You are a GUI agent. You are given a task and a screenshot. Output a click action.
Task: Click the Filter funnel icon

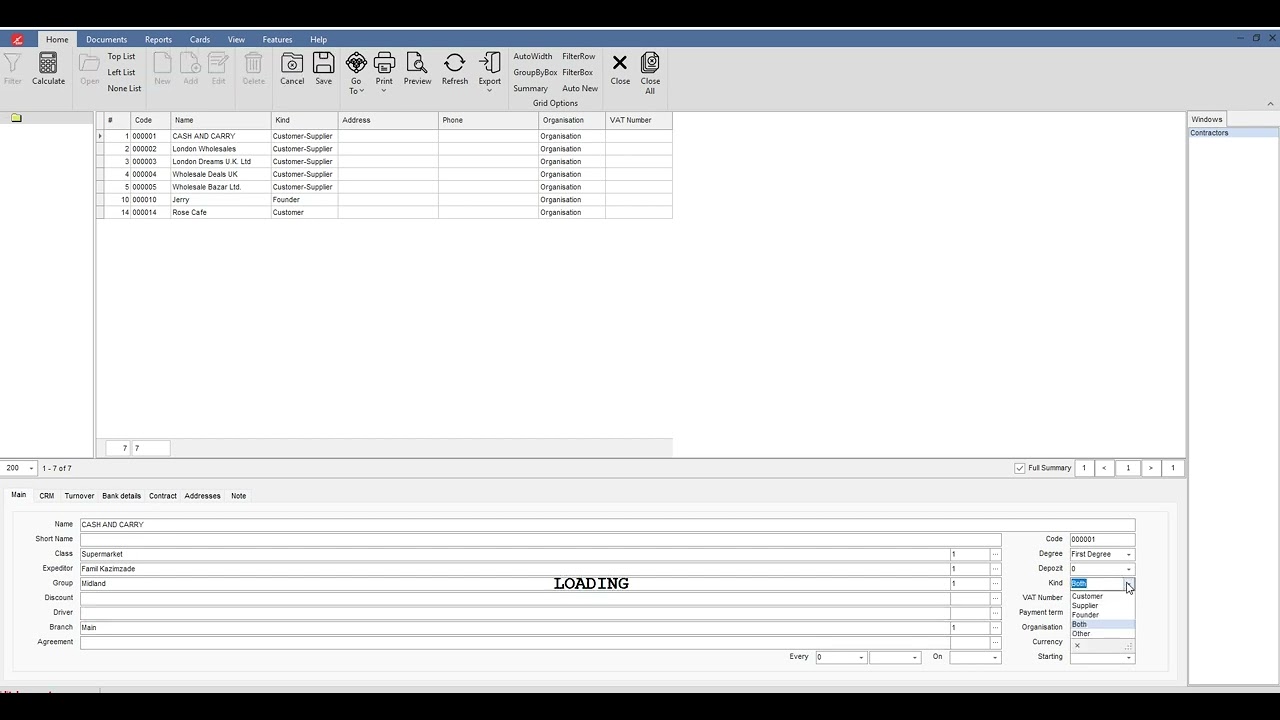13,63
